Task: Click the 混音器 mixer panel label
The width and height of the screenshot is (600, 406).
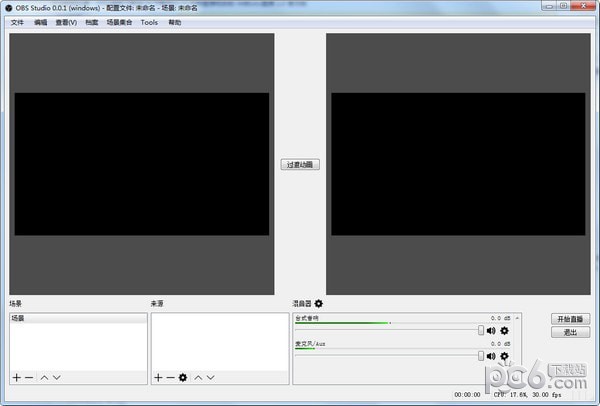Action: [x=302, y=303]
